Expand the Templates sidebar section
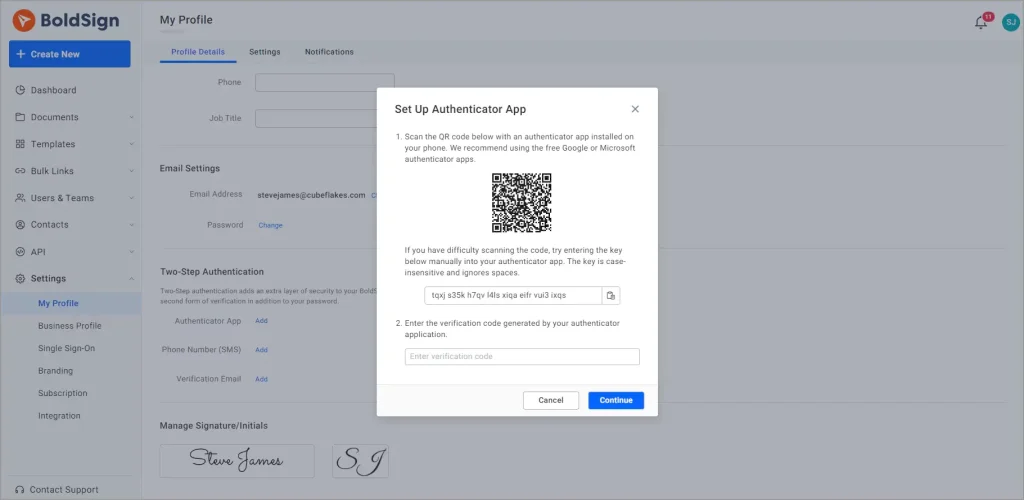 (x=132, y=144)
